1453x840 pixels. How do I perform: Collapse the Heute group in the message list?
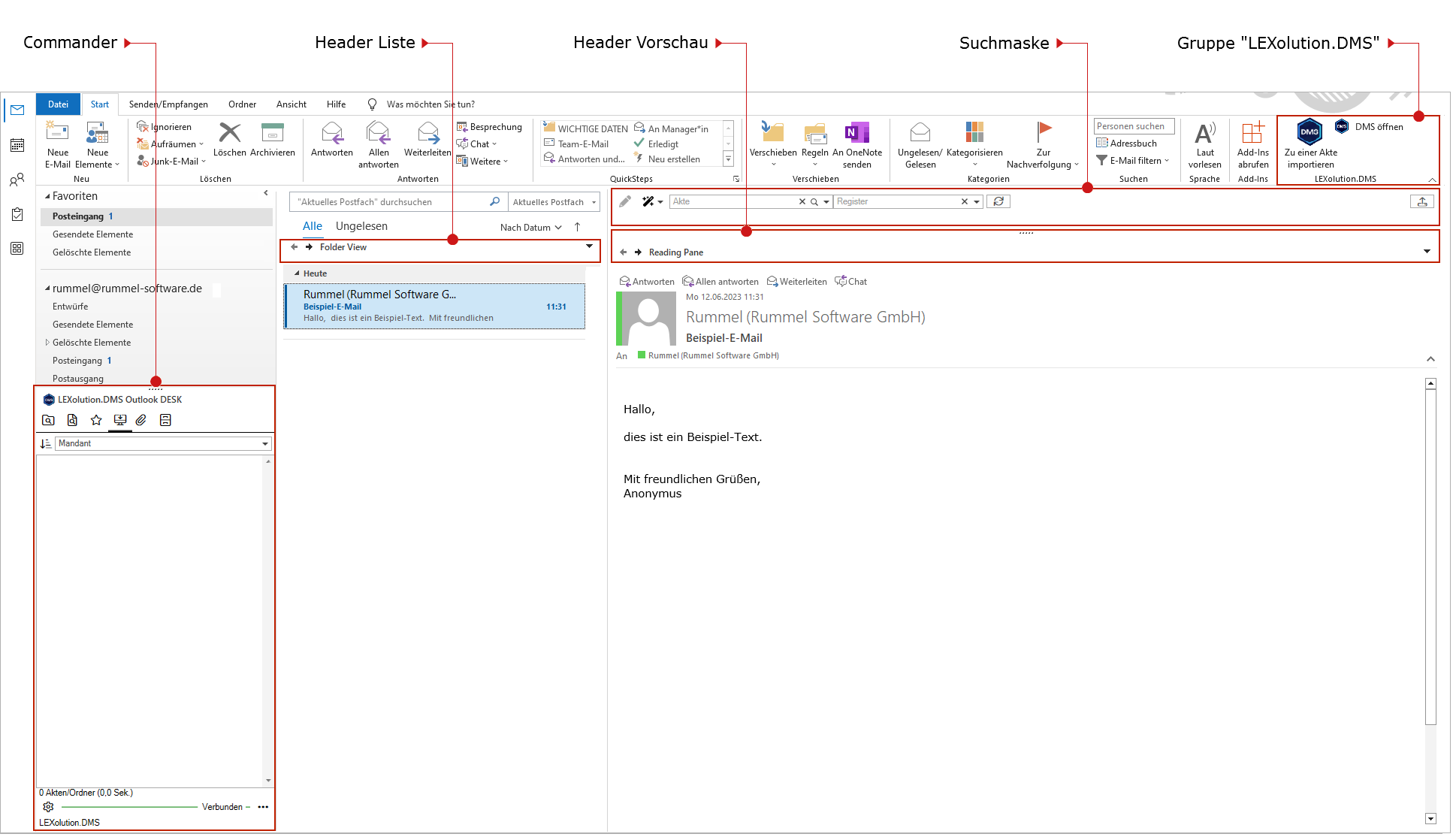[298, 273]
